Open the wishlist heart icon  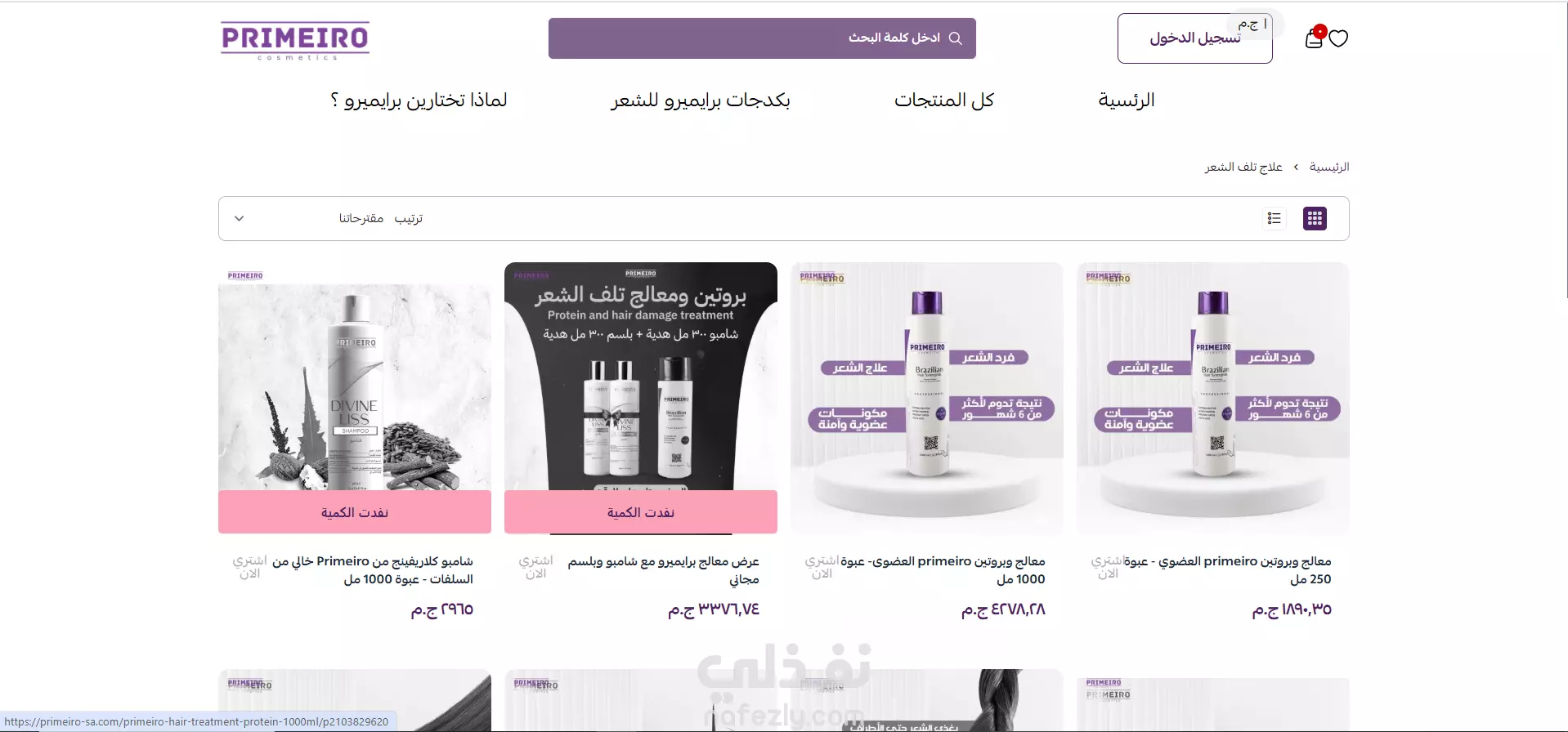pyautogui.click(x=1338, y=38)
